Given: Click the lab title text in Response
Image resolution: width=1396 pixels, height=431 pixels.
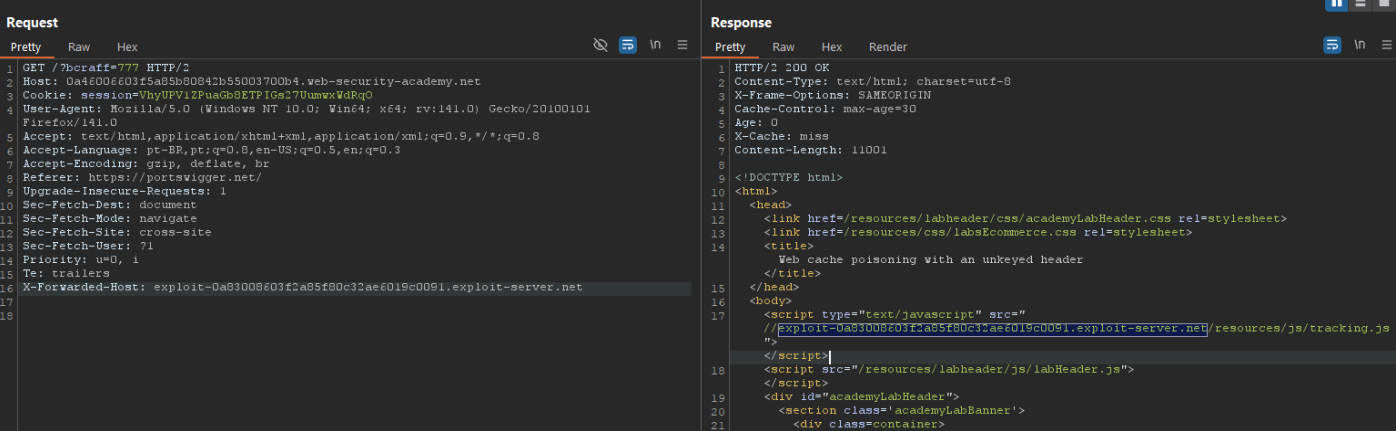Looking at the screenshot, I should point(931,259).
